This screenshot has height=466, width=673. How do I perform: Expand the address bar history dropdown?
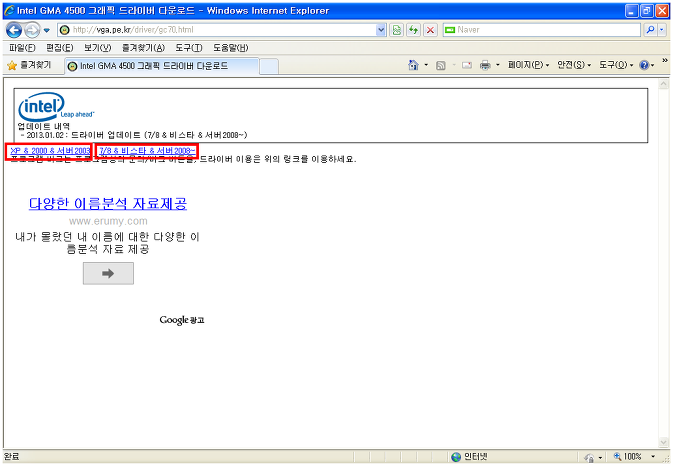coord(381,30)
